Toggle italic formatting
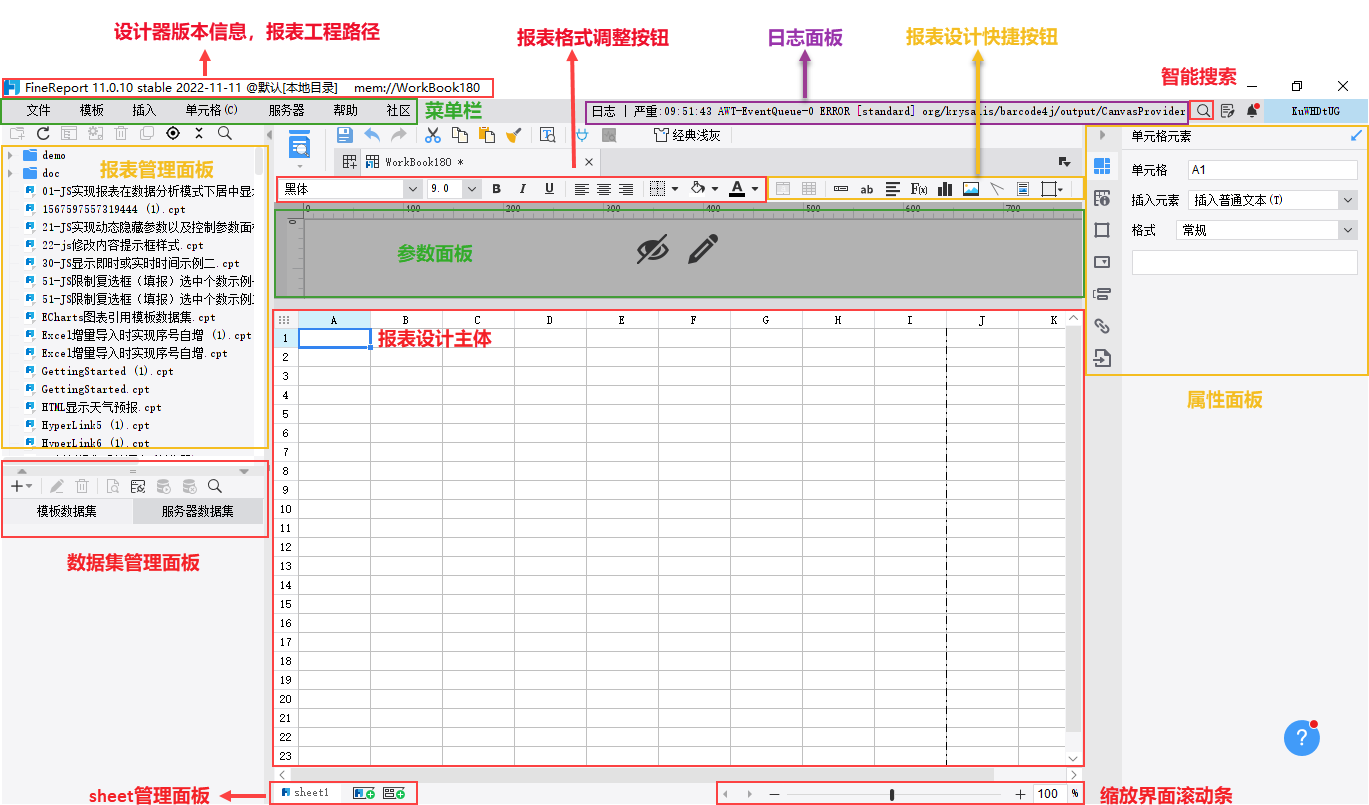 point(522,188)
